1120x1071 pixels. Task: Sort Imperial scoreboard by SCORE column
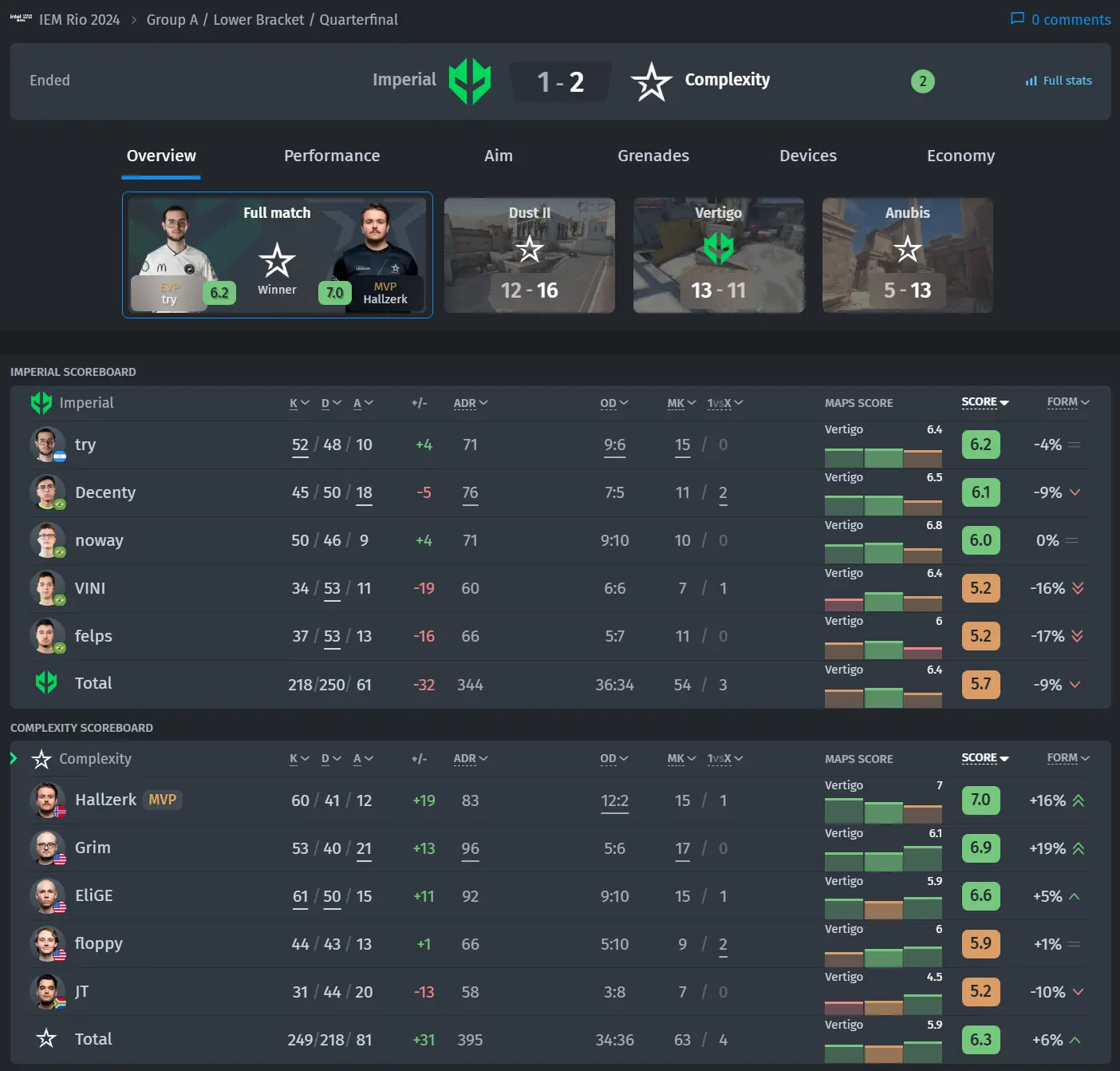[x=985, y=402]
